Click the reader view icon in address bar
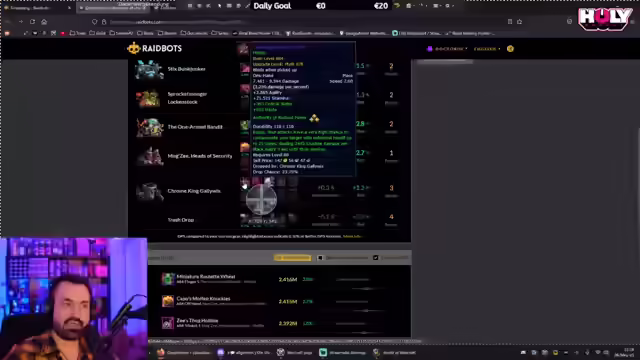The width and height of the screenshot is (640, 360). pyautogui.click(x=510, y=22)
